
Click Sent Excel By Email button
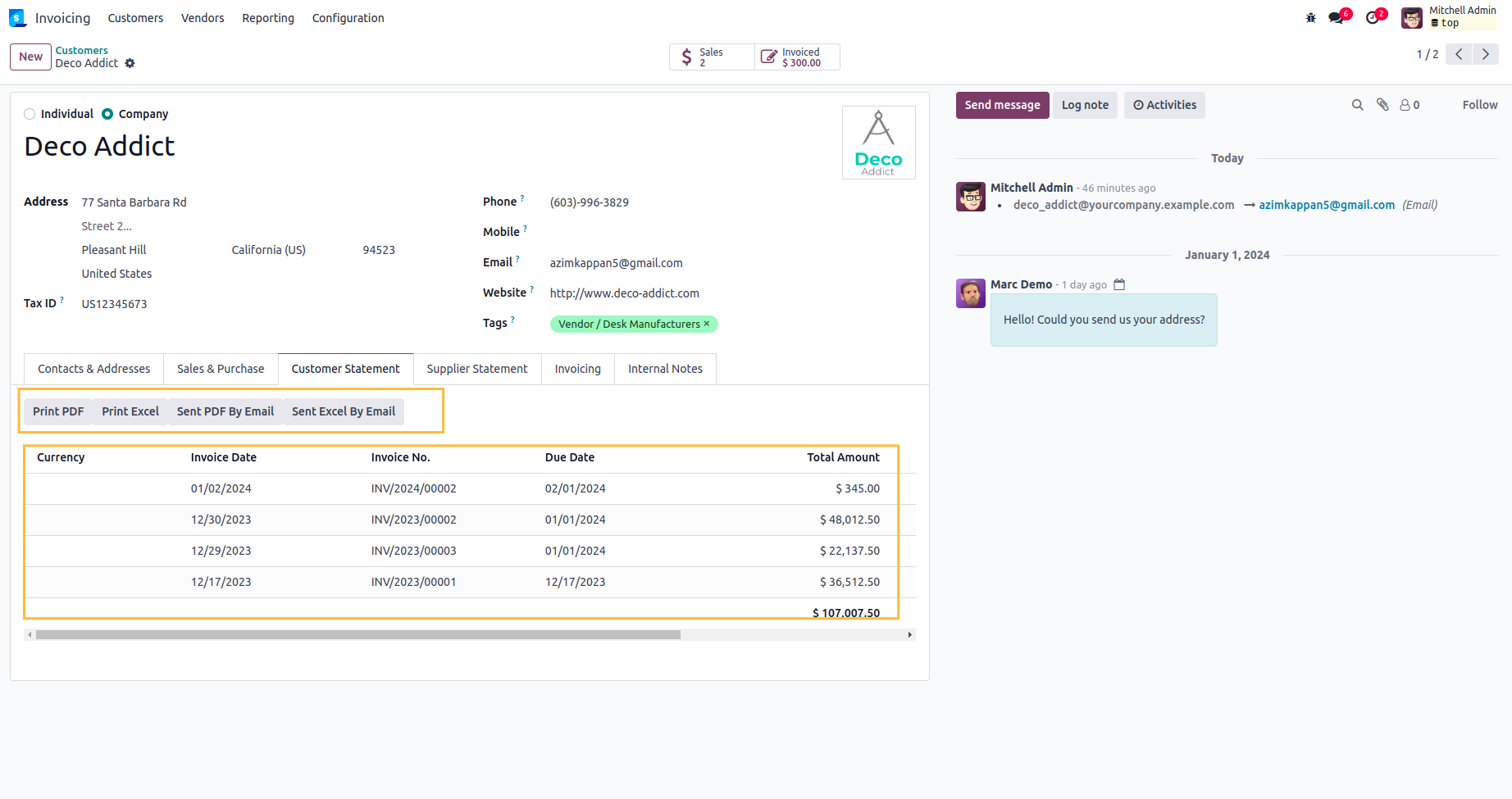(x=344, y=411)
